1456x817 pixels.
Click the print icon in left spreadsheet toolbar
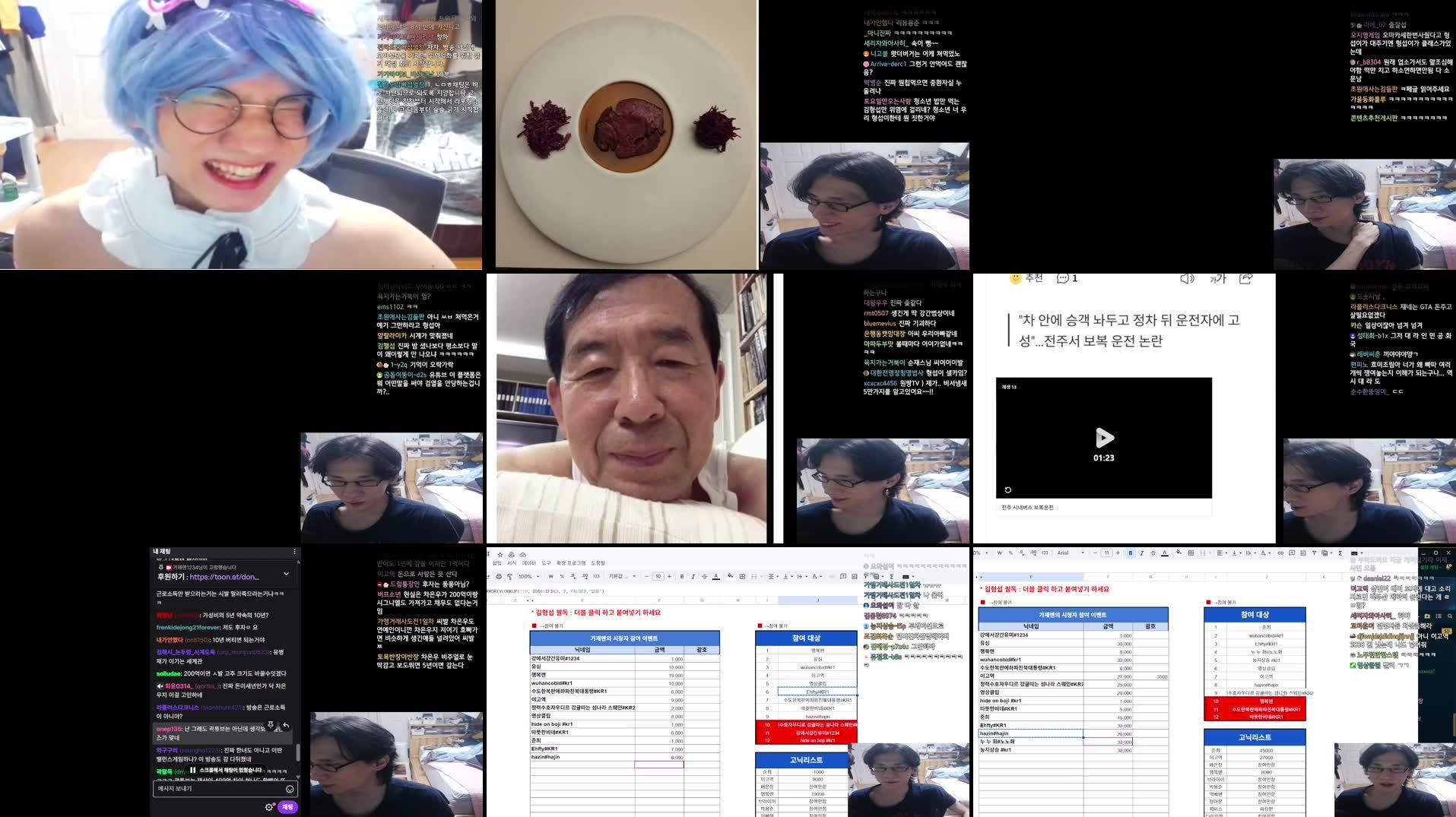click(x=499, y=577)
